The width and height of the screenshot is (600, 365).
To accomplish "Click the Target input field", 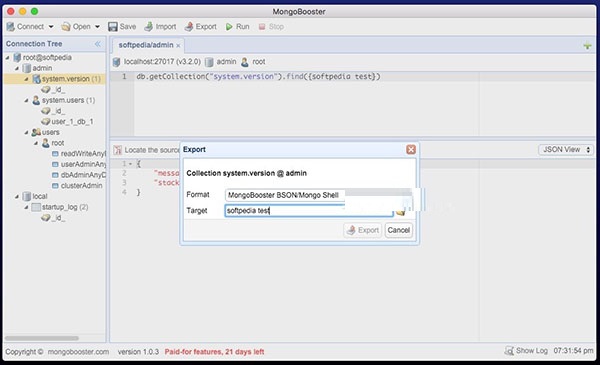I will coord(309,211).
